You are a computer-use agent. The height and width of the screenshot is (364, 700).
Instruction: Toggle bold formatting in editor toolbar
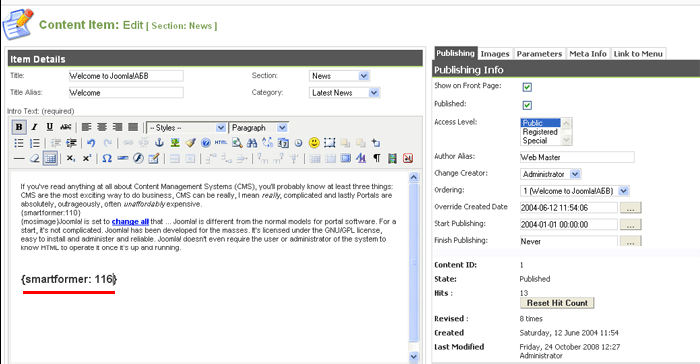click(19, 127)
